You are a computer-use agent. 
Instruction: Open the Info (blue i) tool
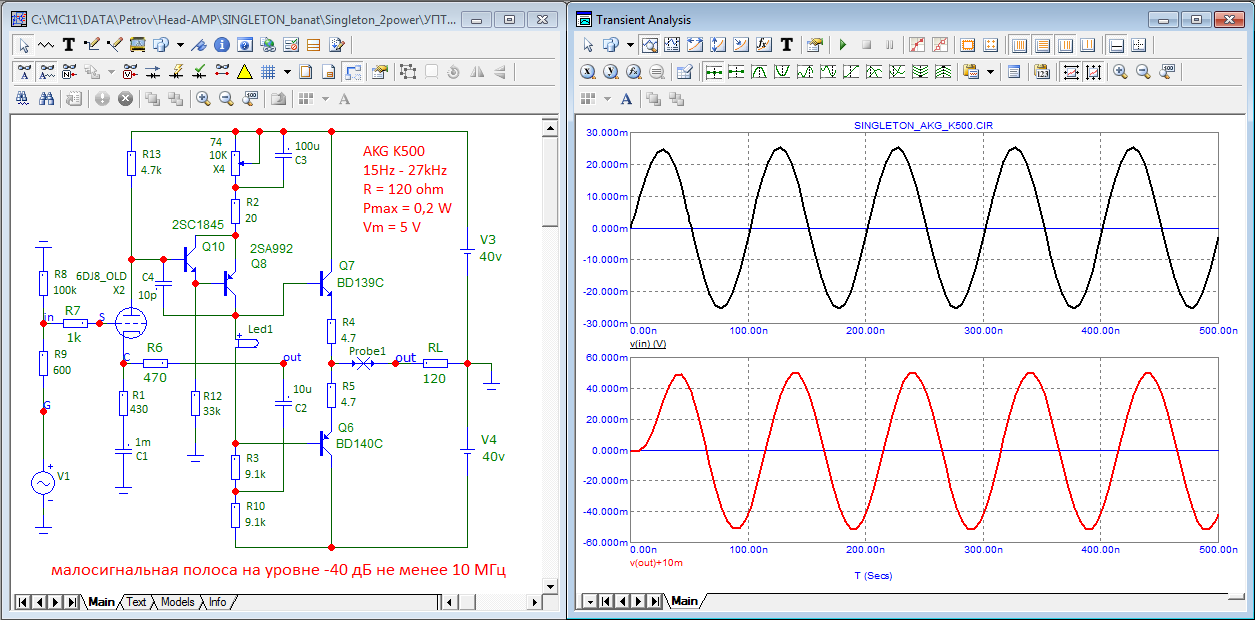click(x=222, y=45)
